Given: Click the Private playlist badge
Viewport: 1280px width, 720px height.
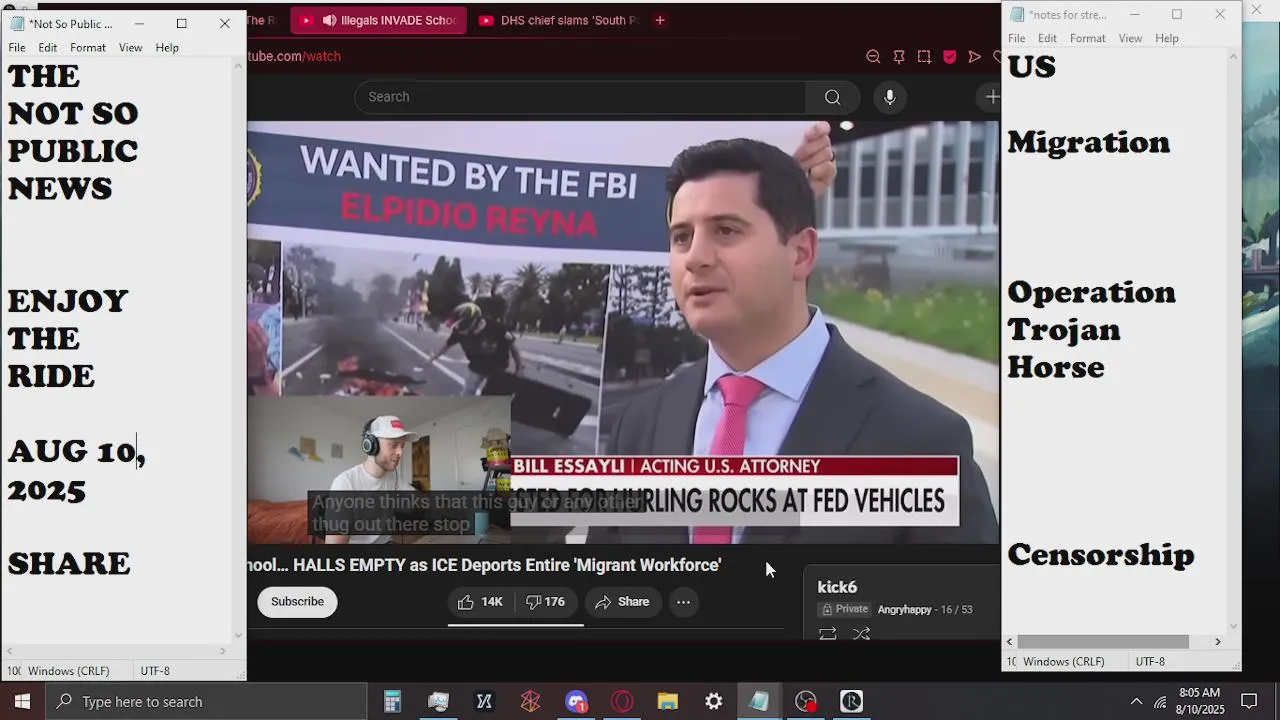Looking at the screenshot, I should 845,609.
